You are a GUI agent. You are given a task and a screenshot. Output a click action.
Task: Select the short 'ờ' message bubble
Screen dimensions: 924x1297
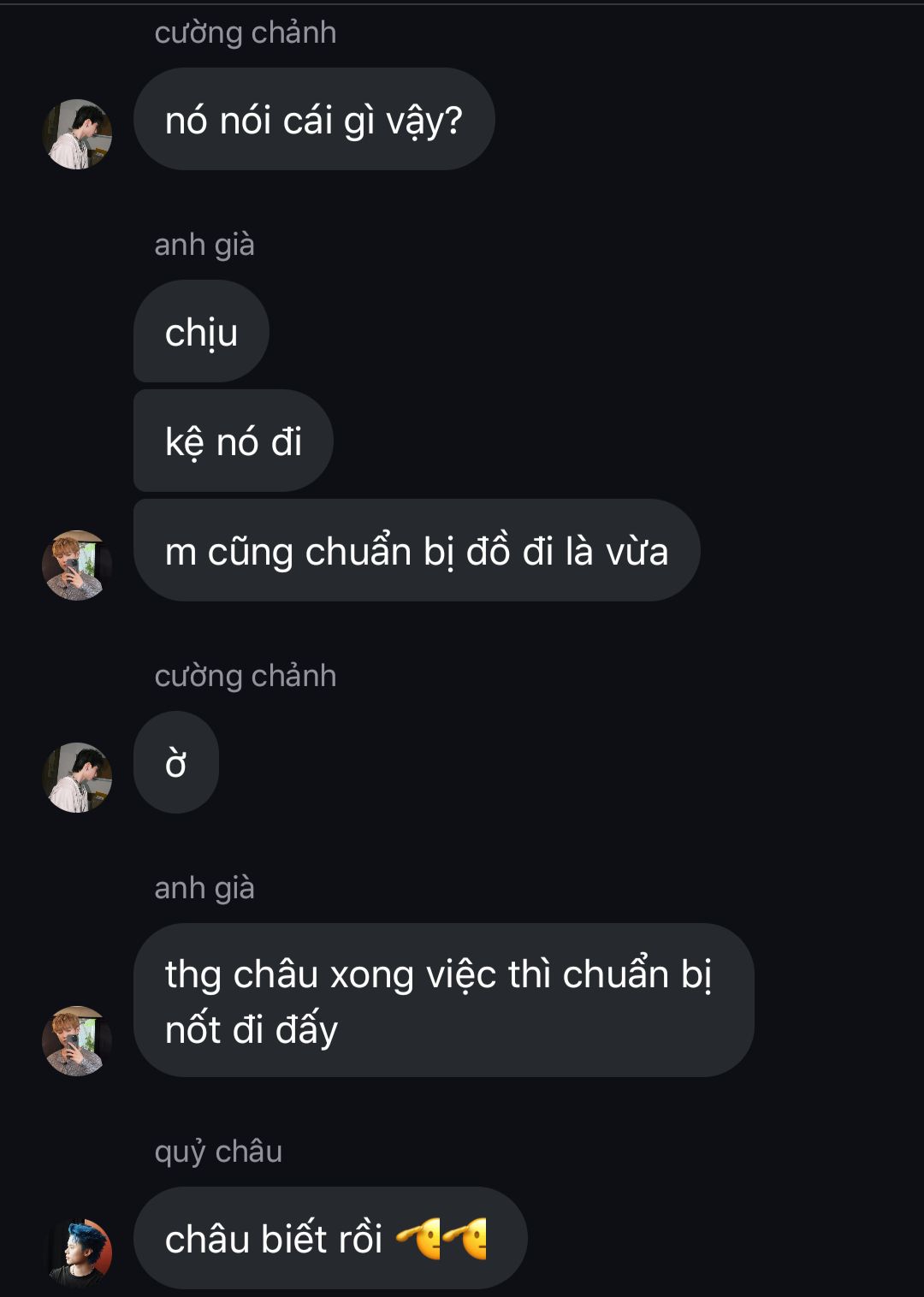176,762
